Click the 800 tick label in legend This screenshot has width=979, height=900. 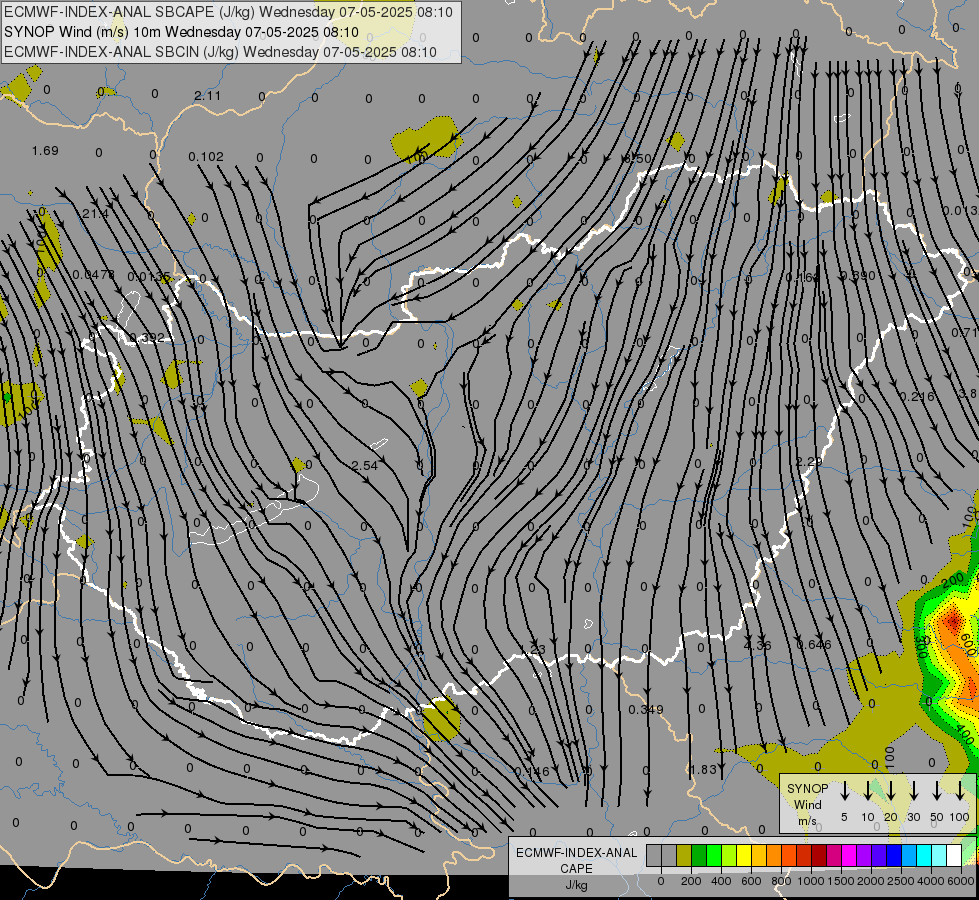[x=781, y=881]
